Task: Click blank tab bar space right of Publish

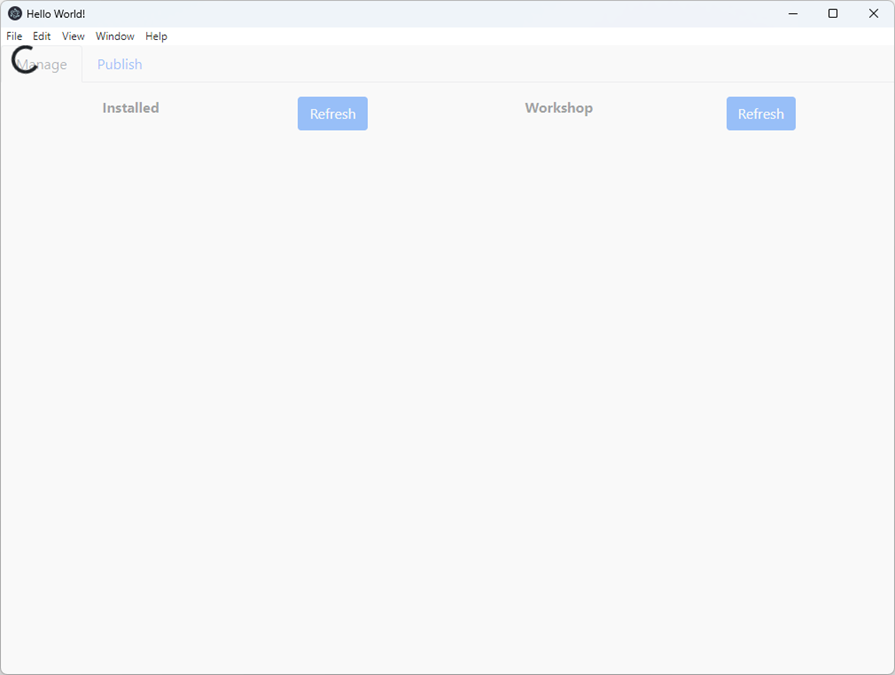Action: click(x=500, y=64)
